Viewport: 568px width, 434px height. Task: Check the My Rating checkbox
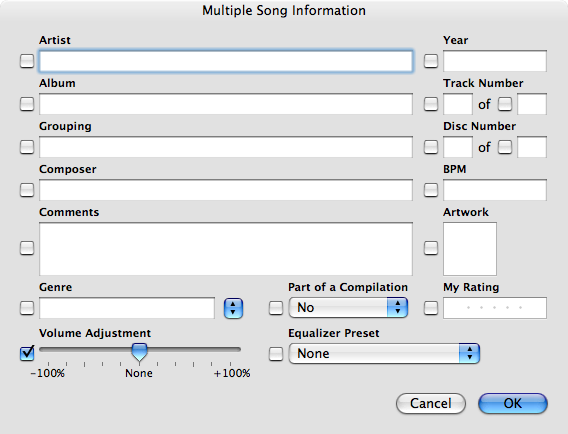431,308
